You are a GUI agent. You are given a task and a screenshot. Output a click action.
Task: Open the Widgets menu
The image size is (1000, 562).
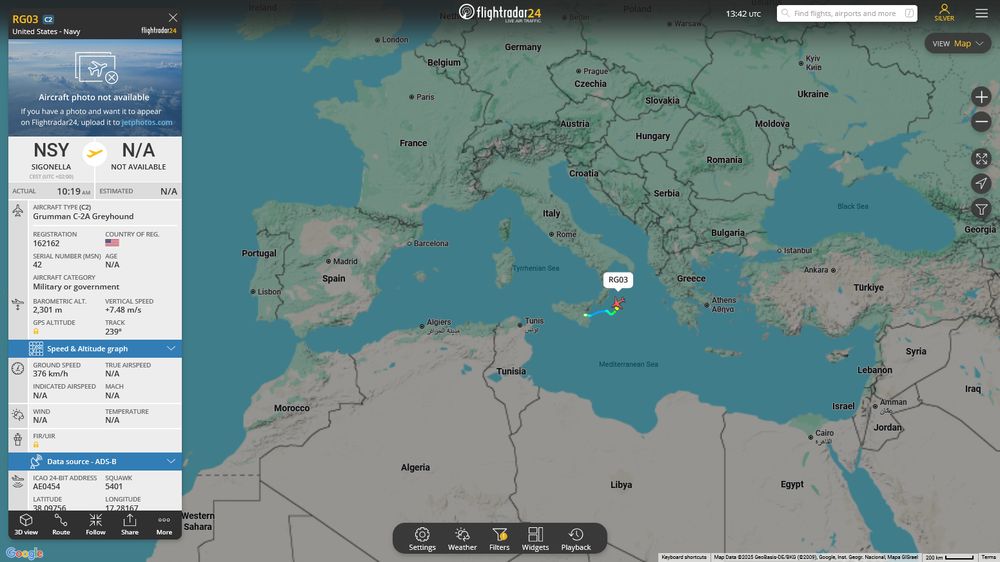(x=535, y=538)
